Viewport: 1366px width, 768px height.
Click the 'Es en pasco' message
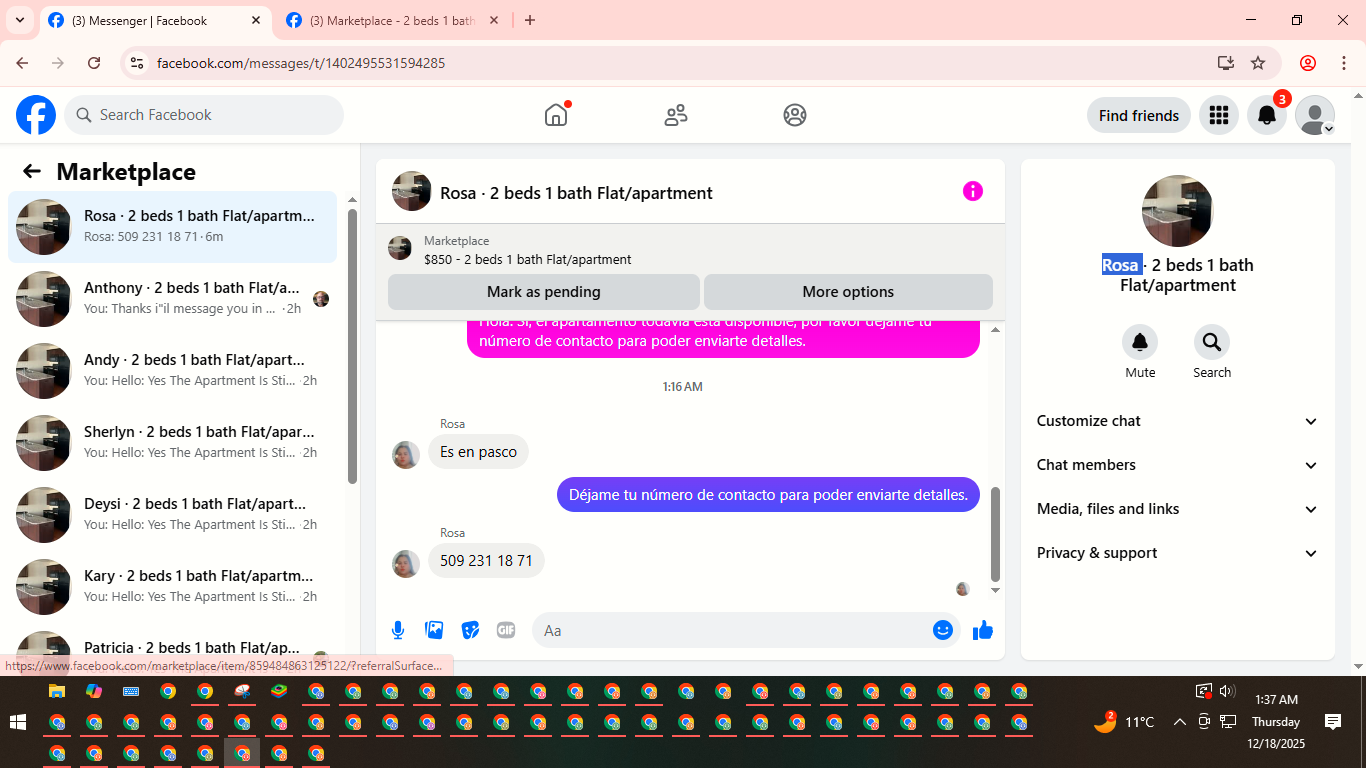click(478, 452)
